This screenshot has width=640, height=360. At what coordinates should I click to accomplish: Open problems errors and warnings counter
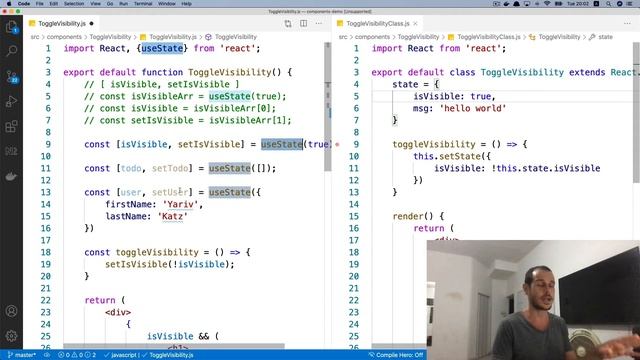pos(77,355)
